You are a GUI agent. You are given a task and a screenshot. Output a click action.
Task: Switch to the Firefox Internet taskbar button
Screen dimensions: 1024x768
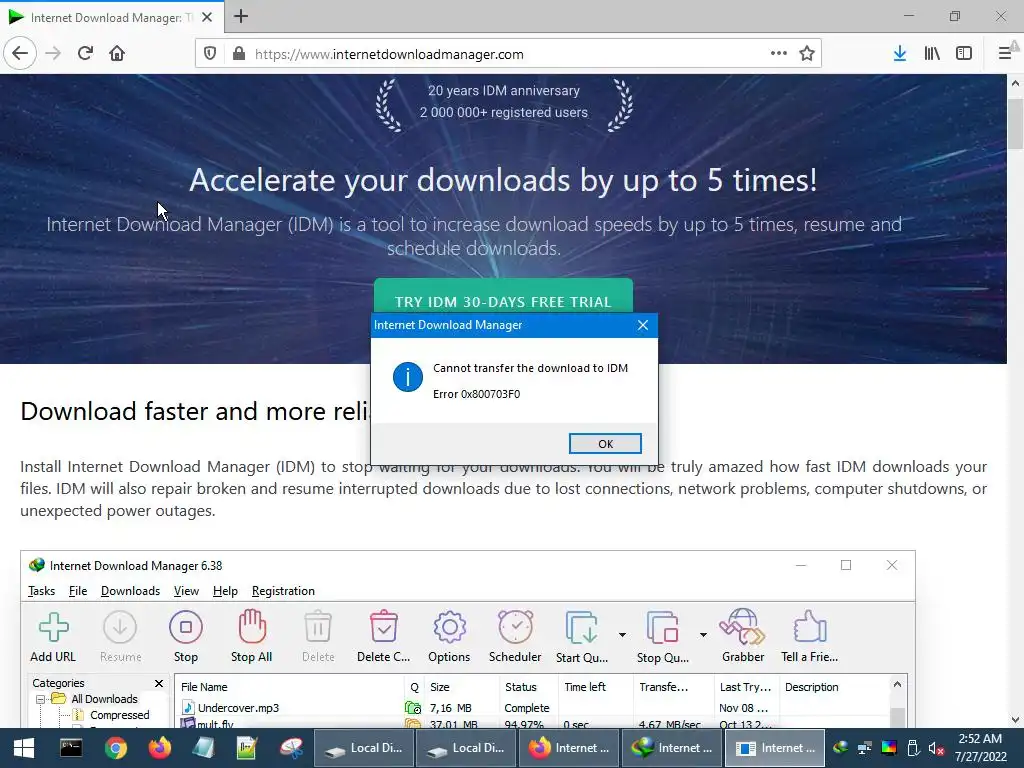point(569,748)
